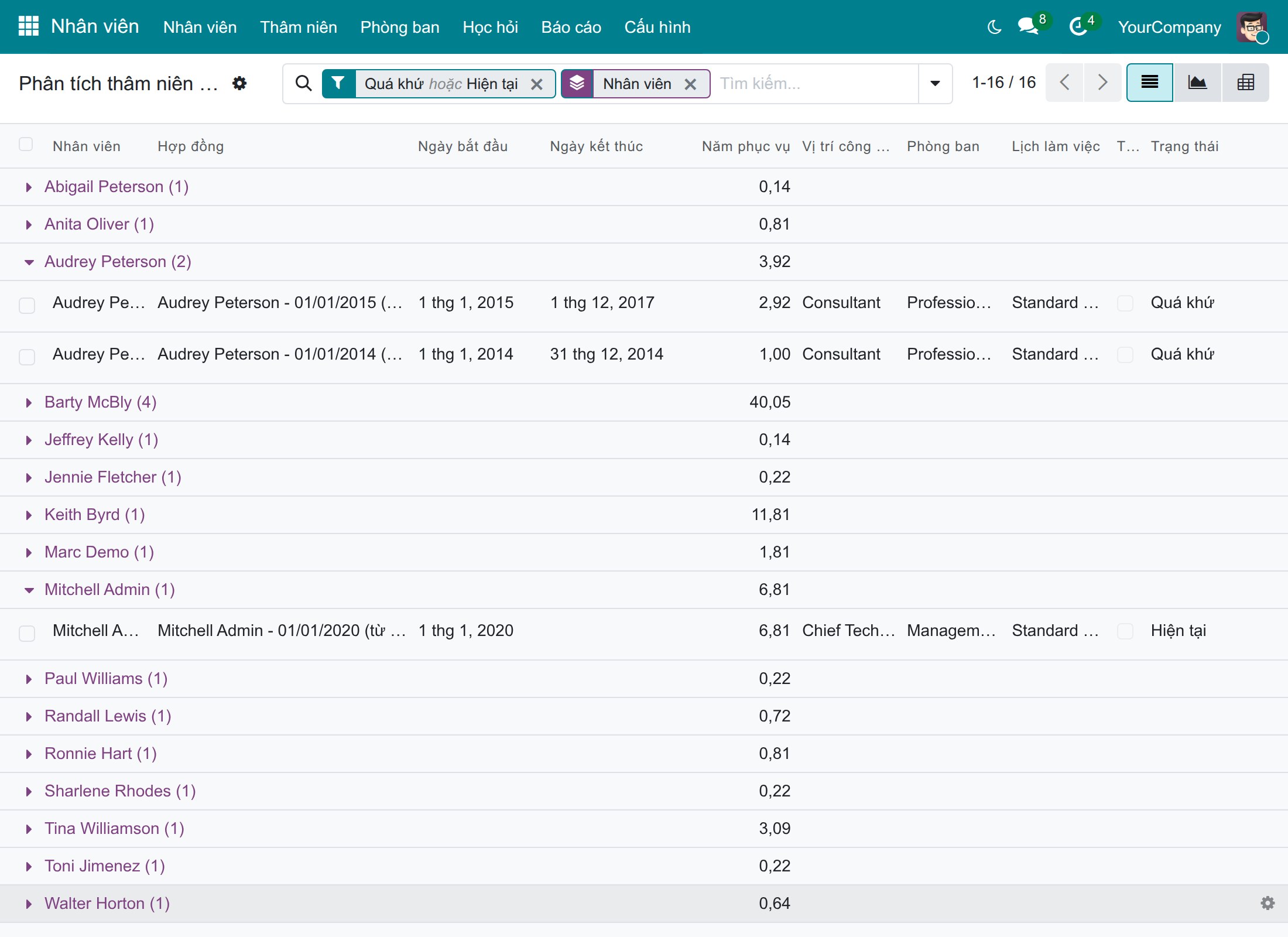Switch to graph view

click(x=1197, y=83)
